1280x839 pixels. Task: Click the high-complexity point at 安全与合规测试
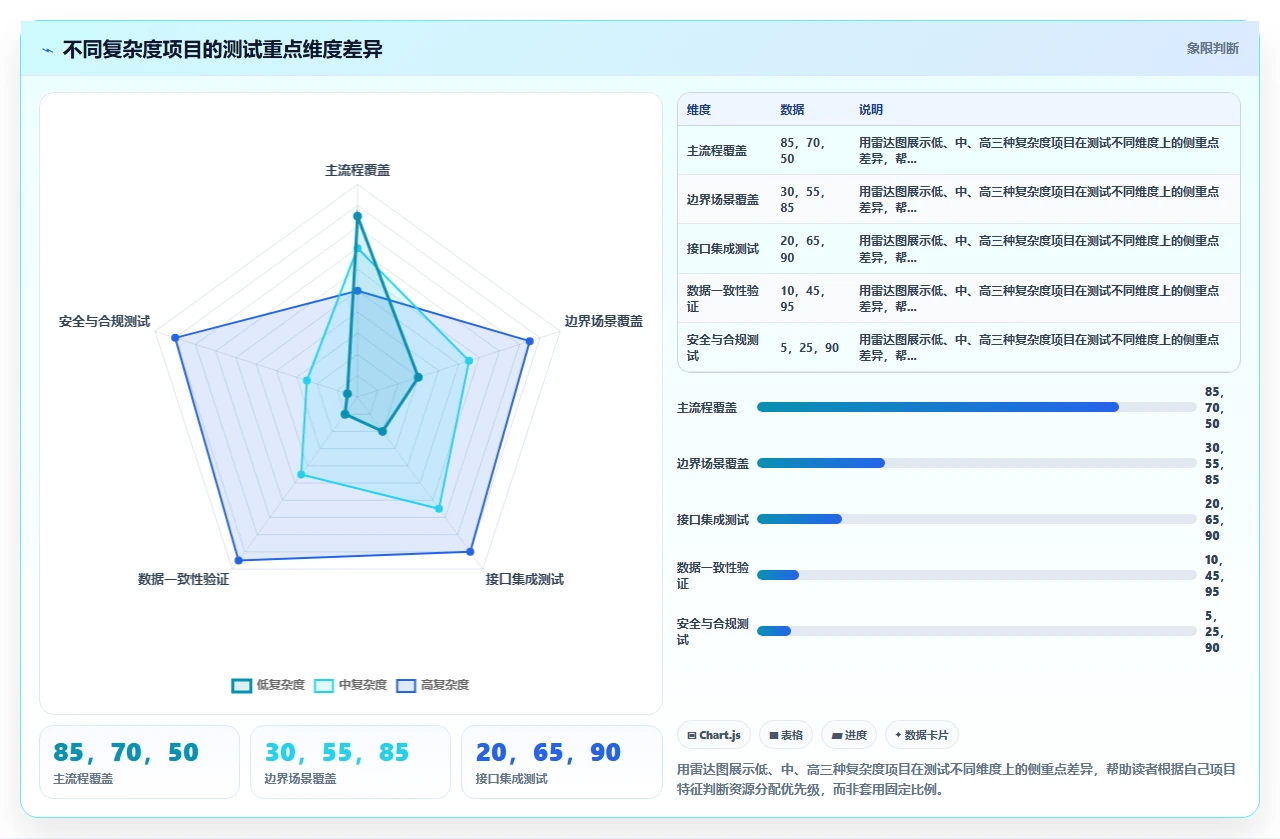[175, 338]
